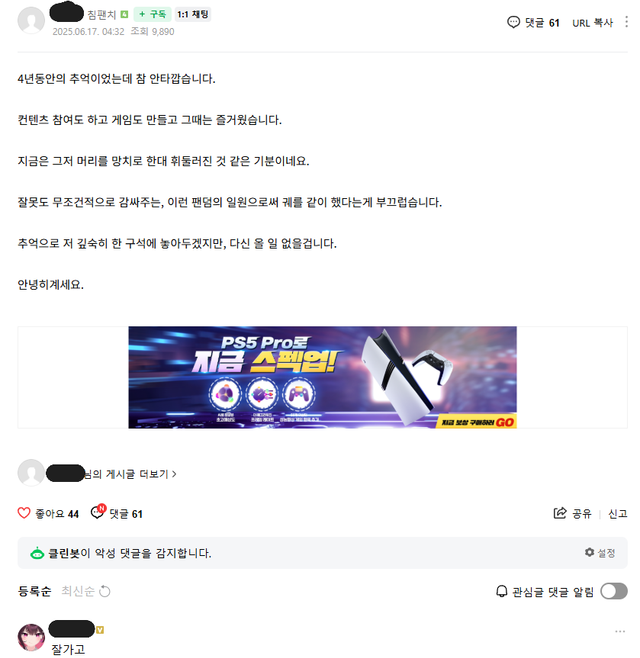Sort comments by 등록순
Viewport: 640px width, 658px height.
34,591
